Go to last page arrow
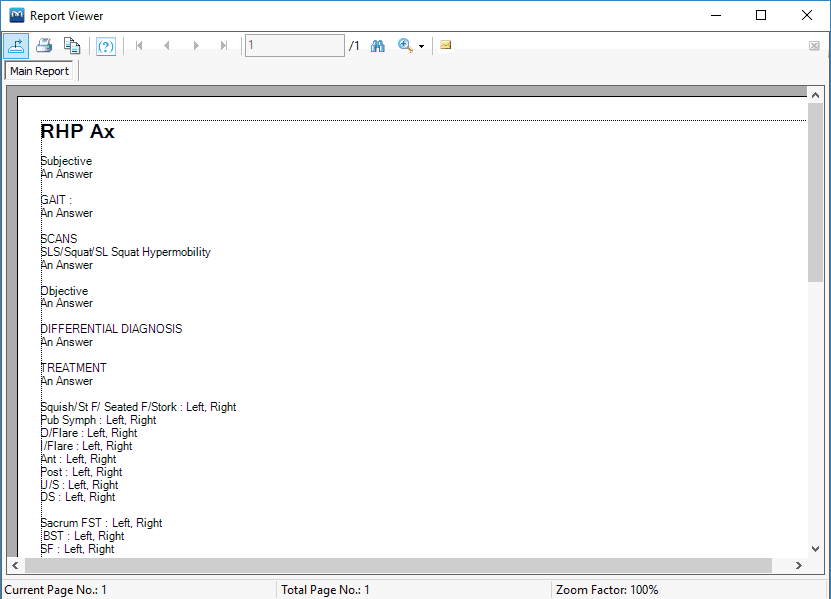 [x=224, y=46]
